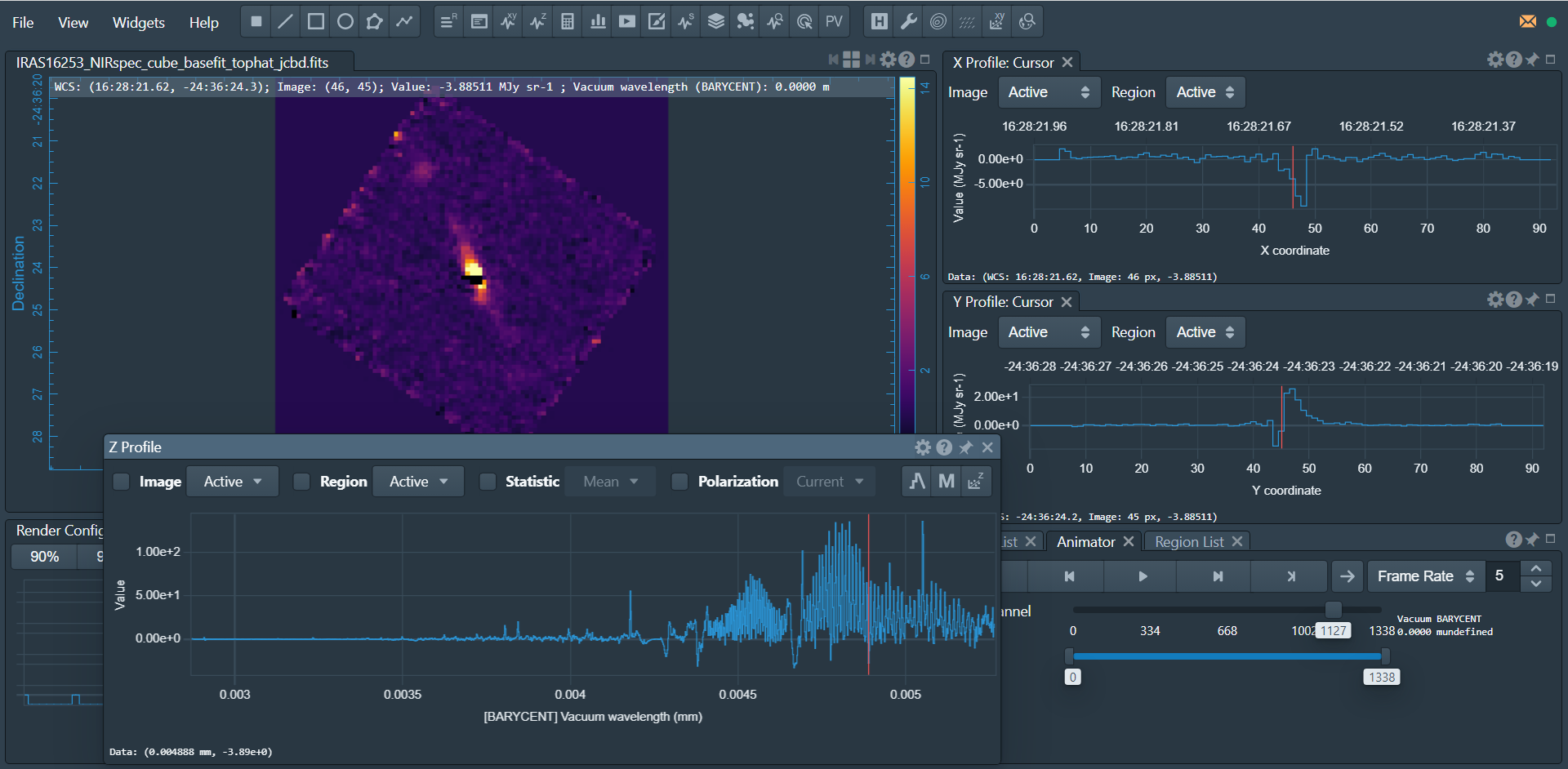Open the spectral line query widget
Screen dimensions: 1568x769
tap(775, 22)
